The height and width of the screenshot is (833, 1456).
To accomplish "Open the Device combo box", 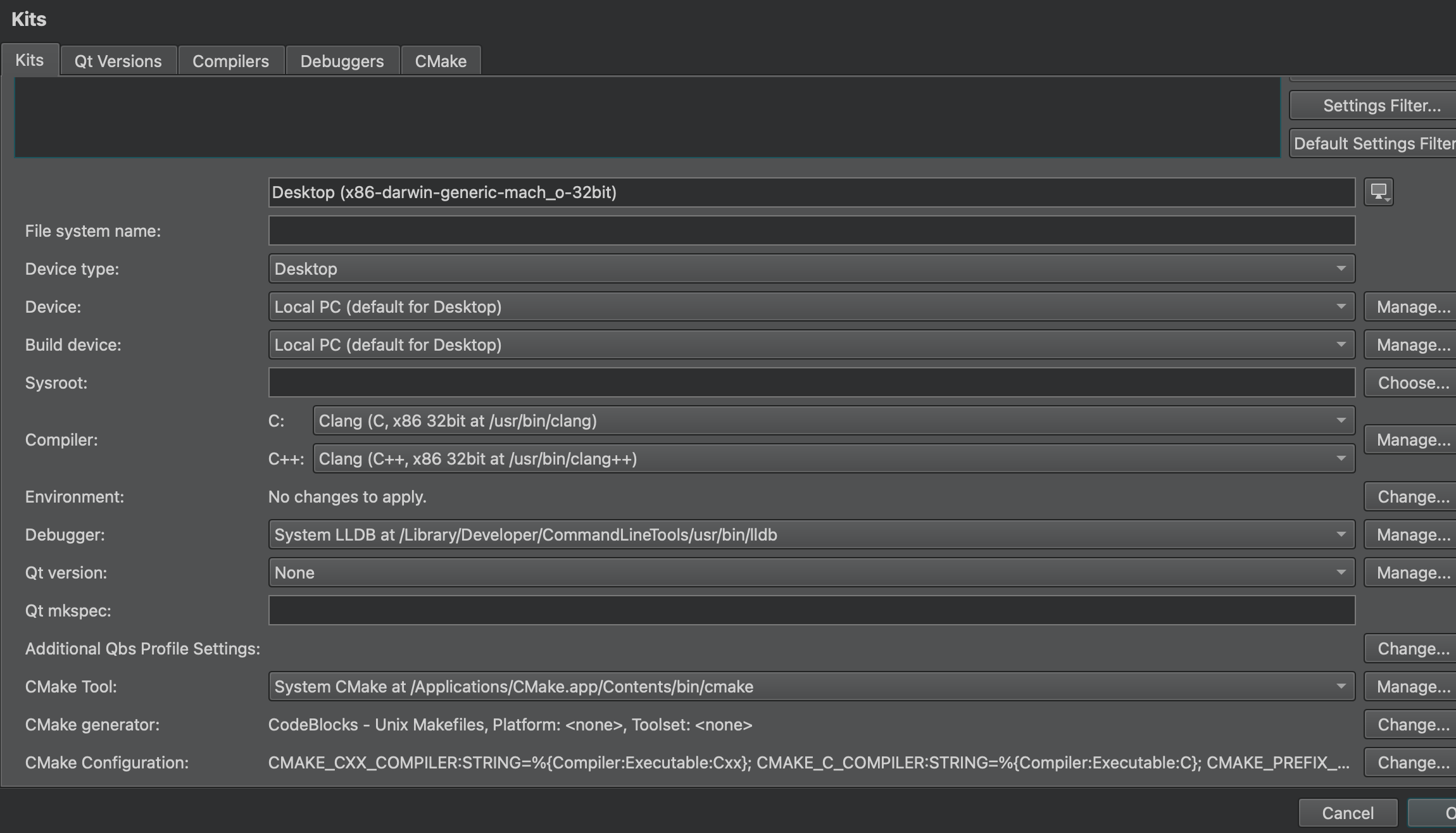I will pos(812,306).
